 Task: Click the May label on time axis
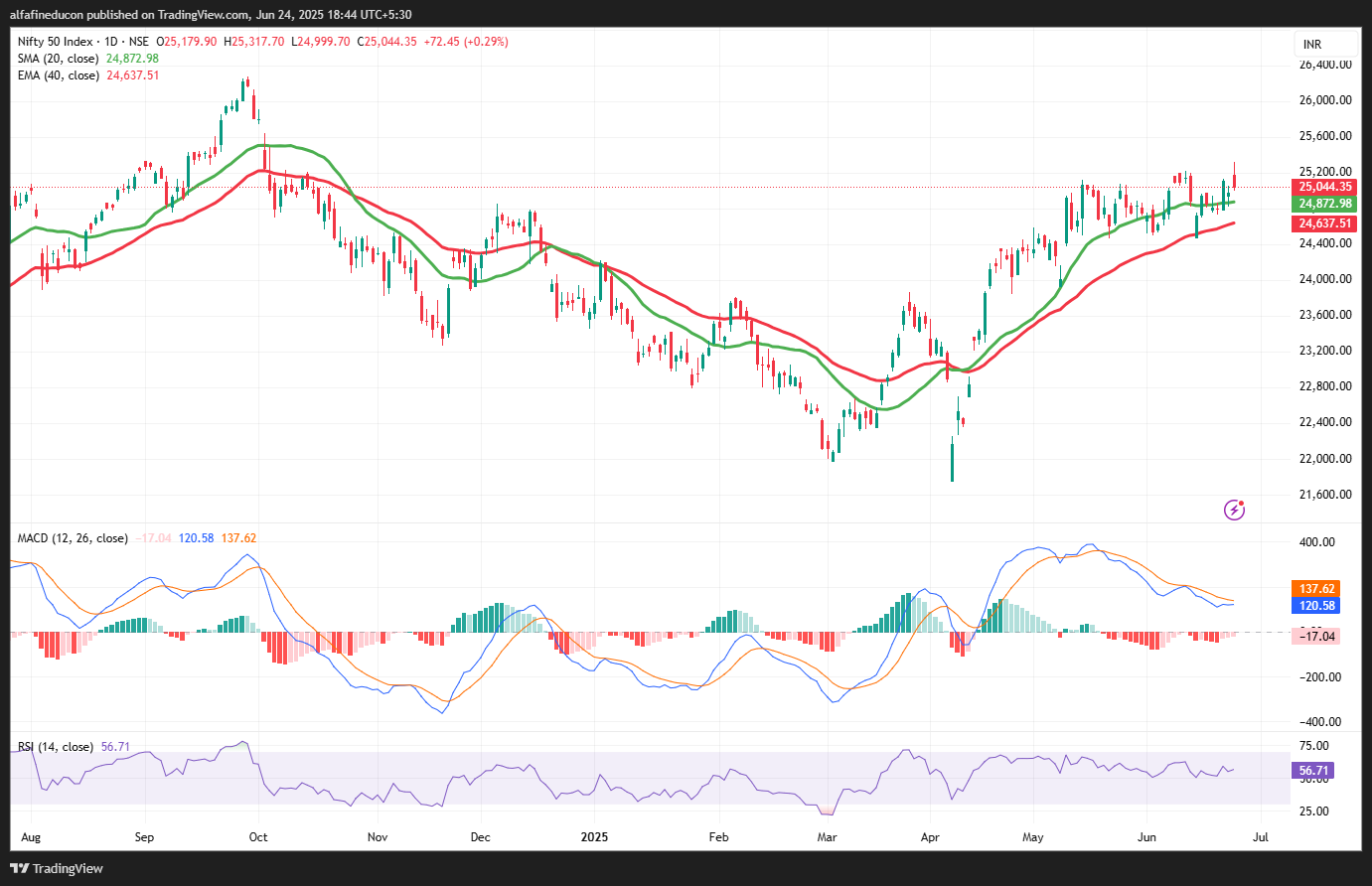tap(1033, 837)
